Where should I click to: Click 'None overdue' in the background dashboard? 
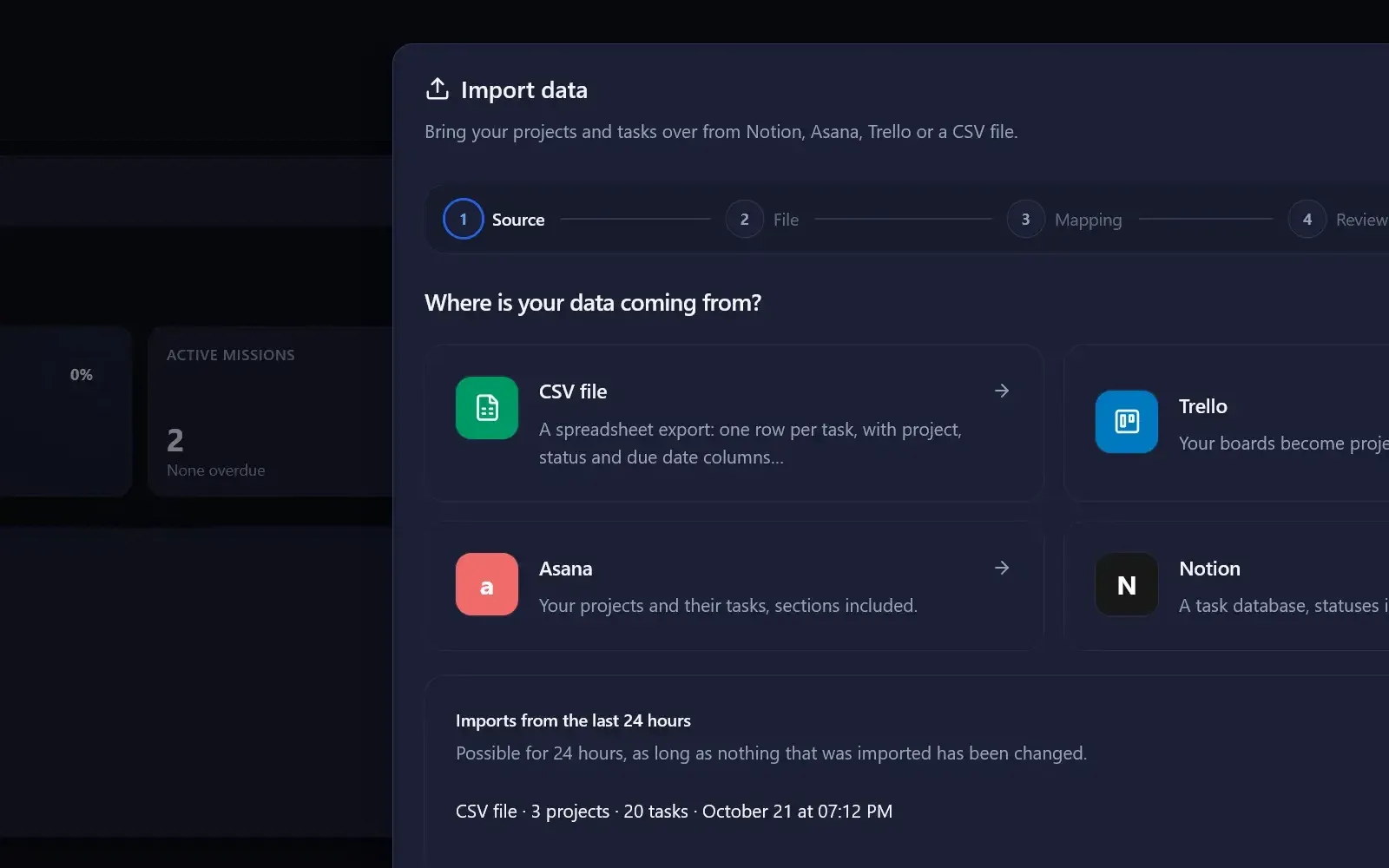(x=216, y=470)
